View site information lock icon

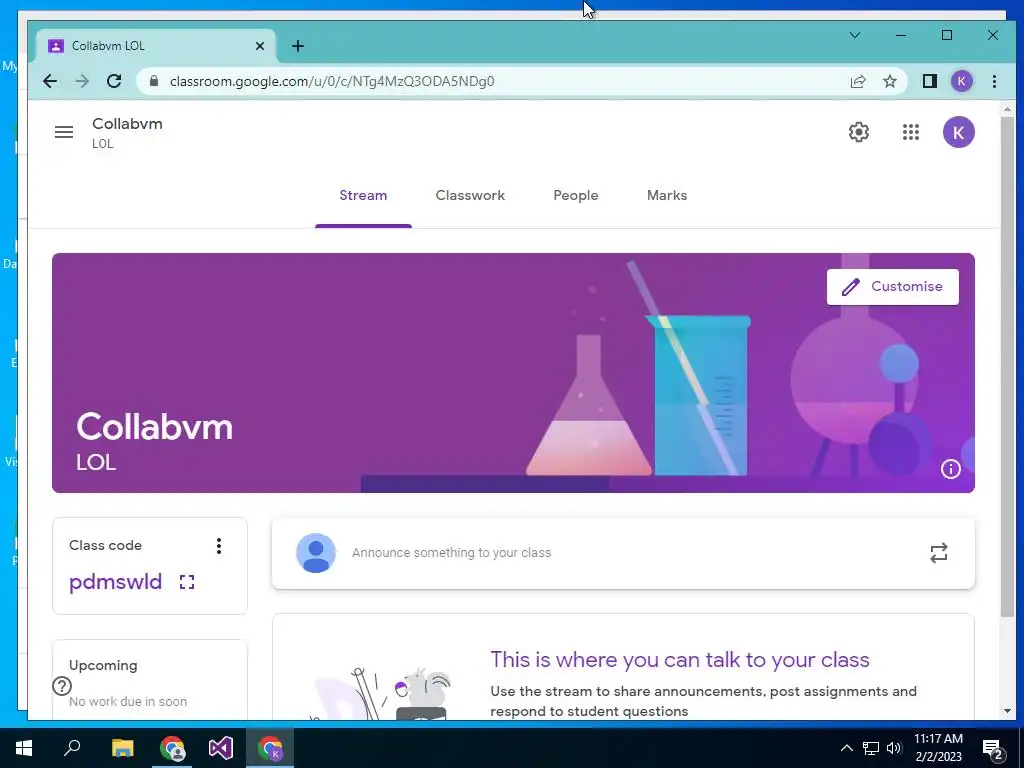pyautogui.click(x=154, y=81)
